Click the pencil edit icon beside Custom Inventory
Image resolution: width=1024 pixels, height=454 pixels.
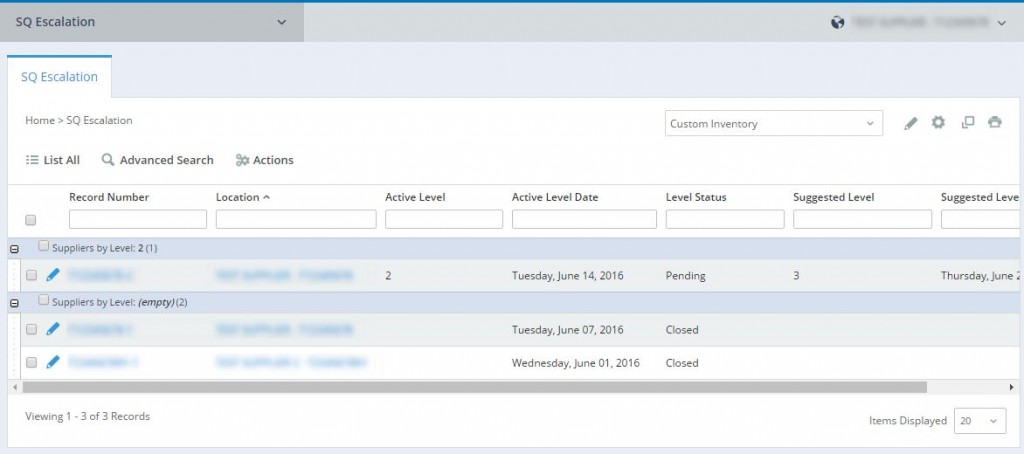[911, 123]
